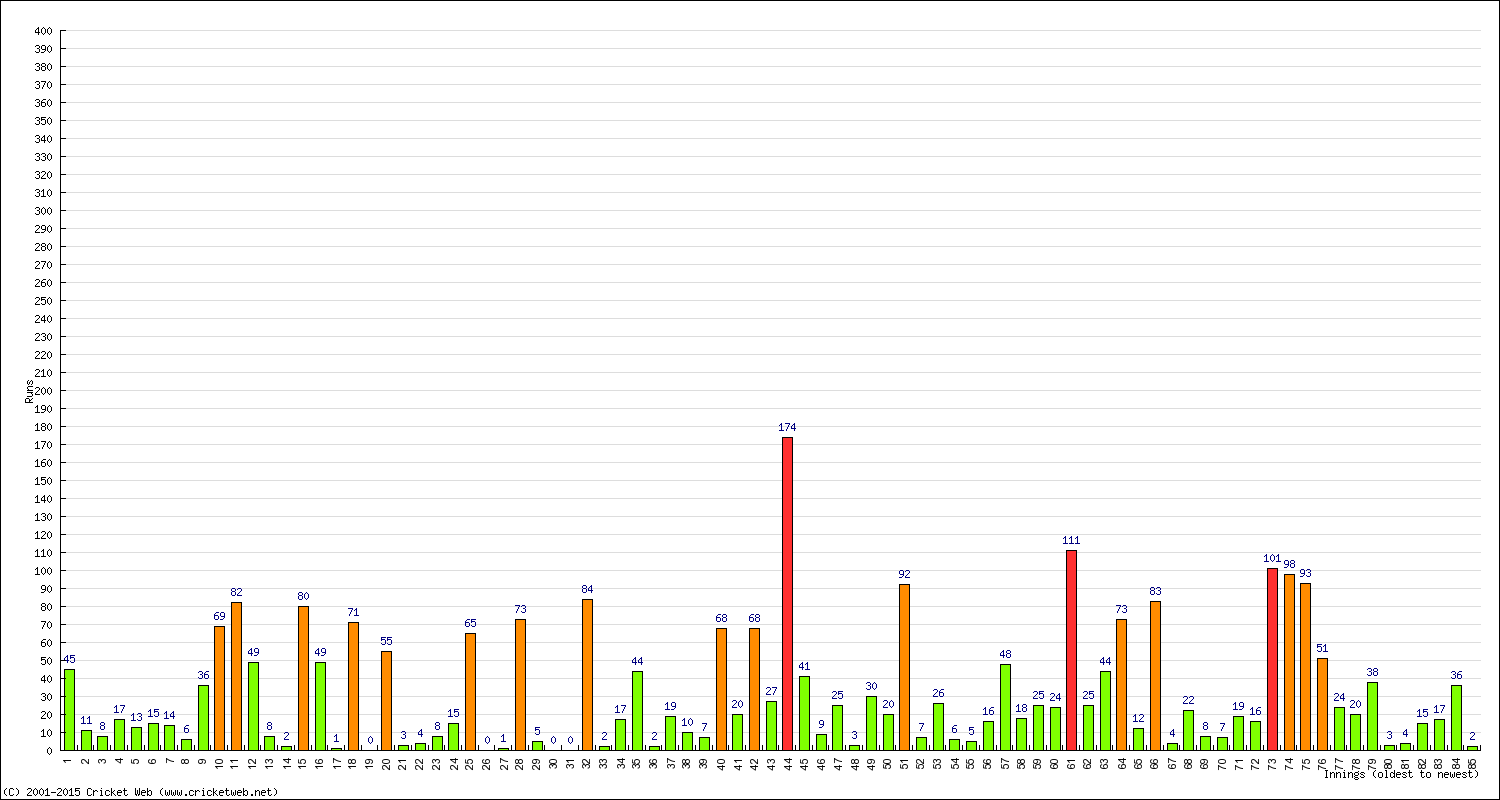Select the value label 27
The image size is (1500, 800).
click(x=771, y=692)
